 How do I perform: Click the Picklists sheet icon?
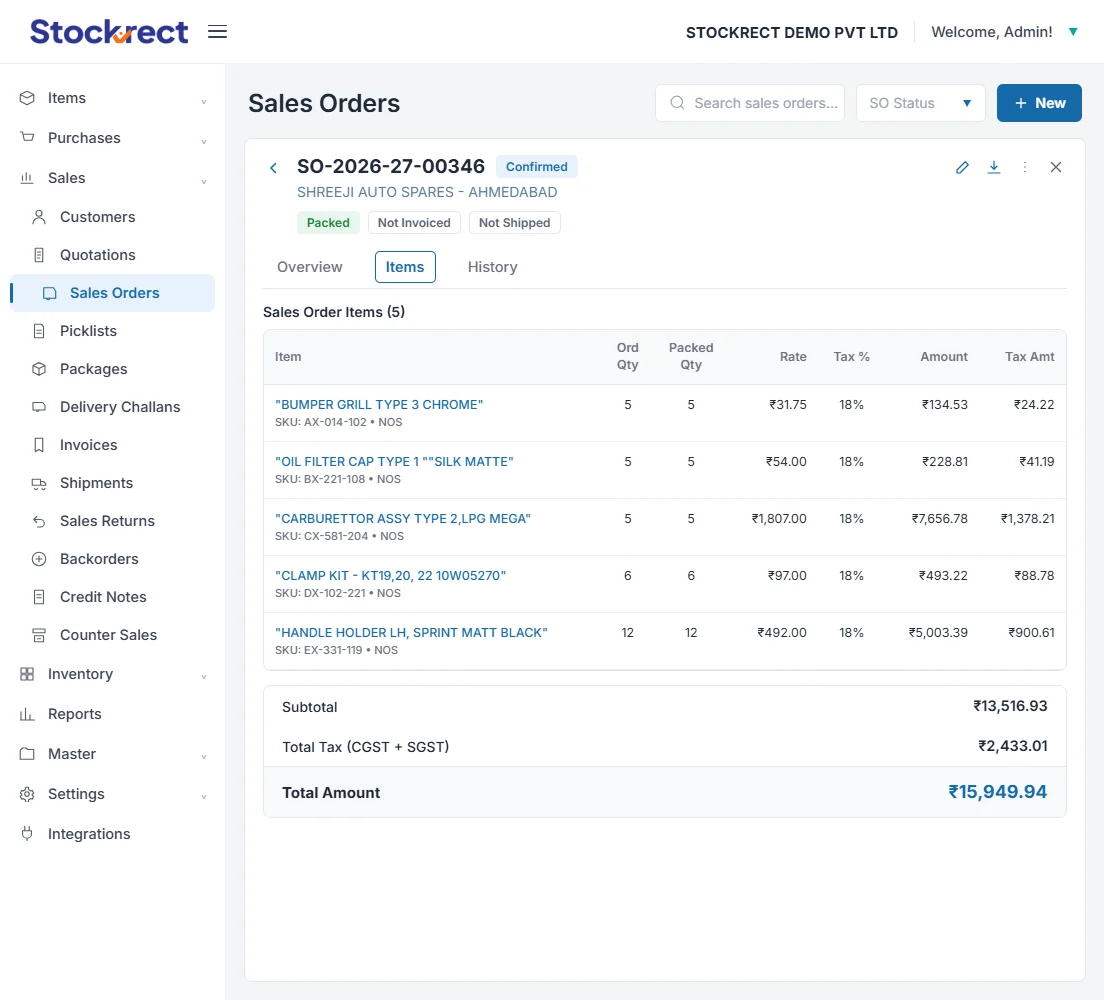click(x=39, y=331)
